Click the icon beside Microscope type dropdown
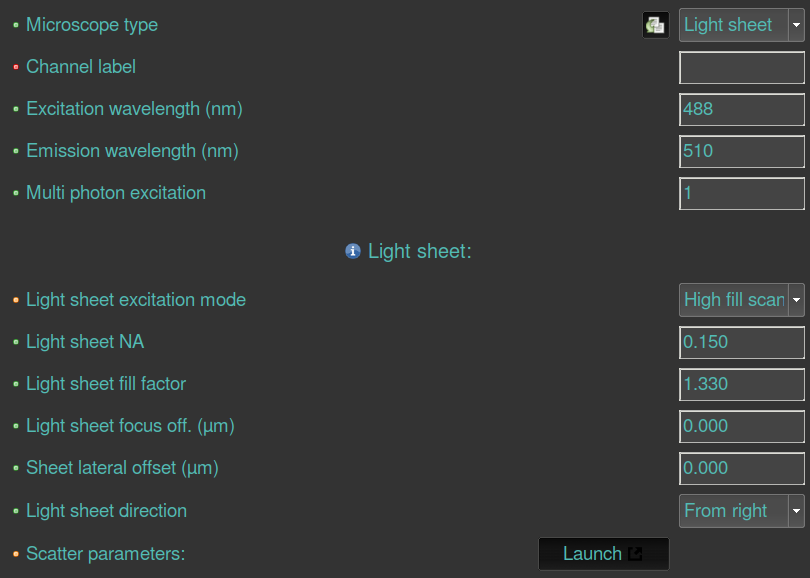Screen dimensions: 810x578 tap(655, 25)
